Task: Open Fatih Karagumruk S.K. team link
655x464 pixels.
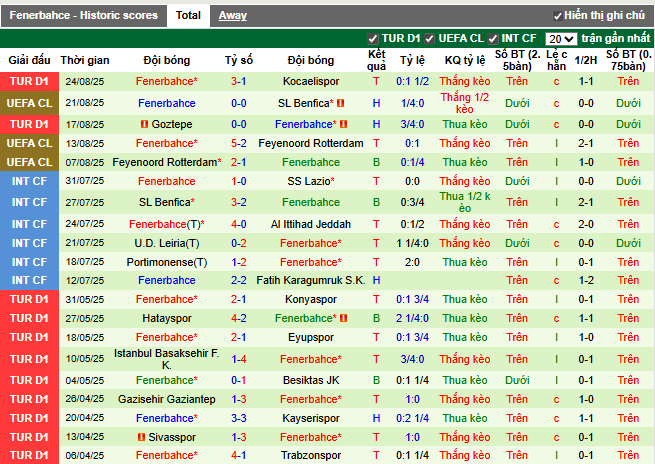Action: click(311, 280)
